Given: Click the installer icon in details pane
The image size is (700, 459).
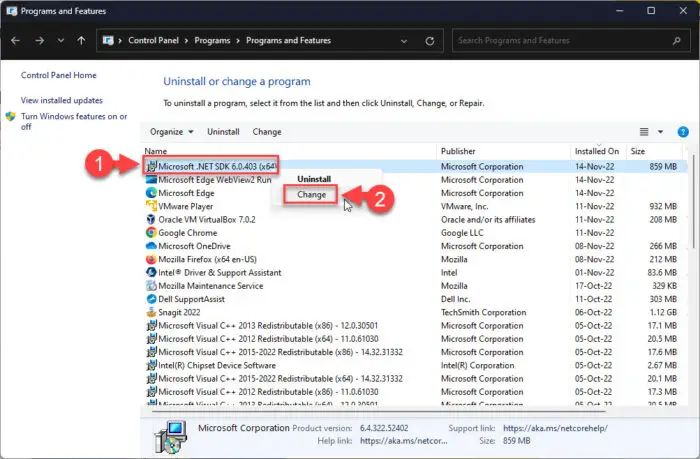Looking at the screenshot, I should 170,436.
